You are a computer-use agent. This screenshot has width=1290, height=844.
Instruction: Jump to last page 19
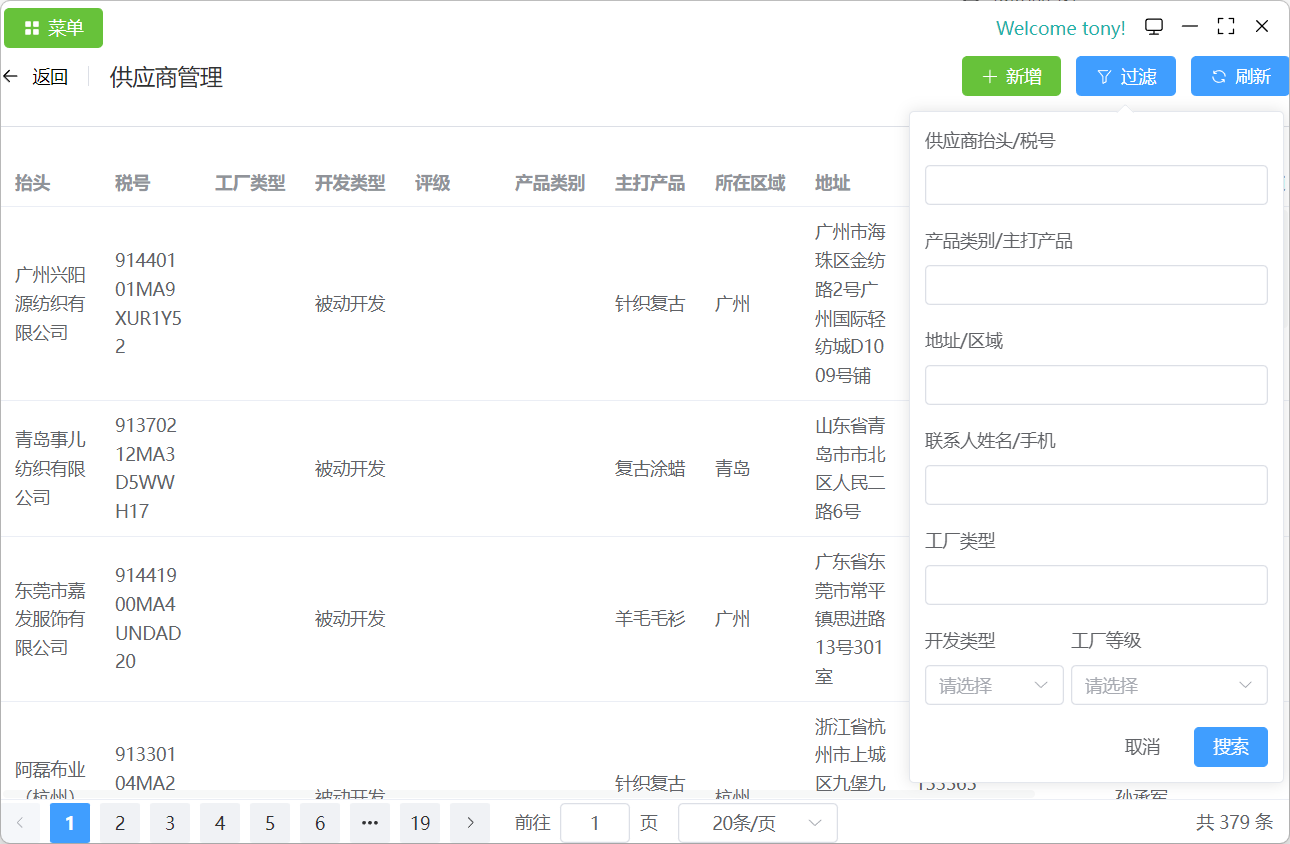point(420,823)
